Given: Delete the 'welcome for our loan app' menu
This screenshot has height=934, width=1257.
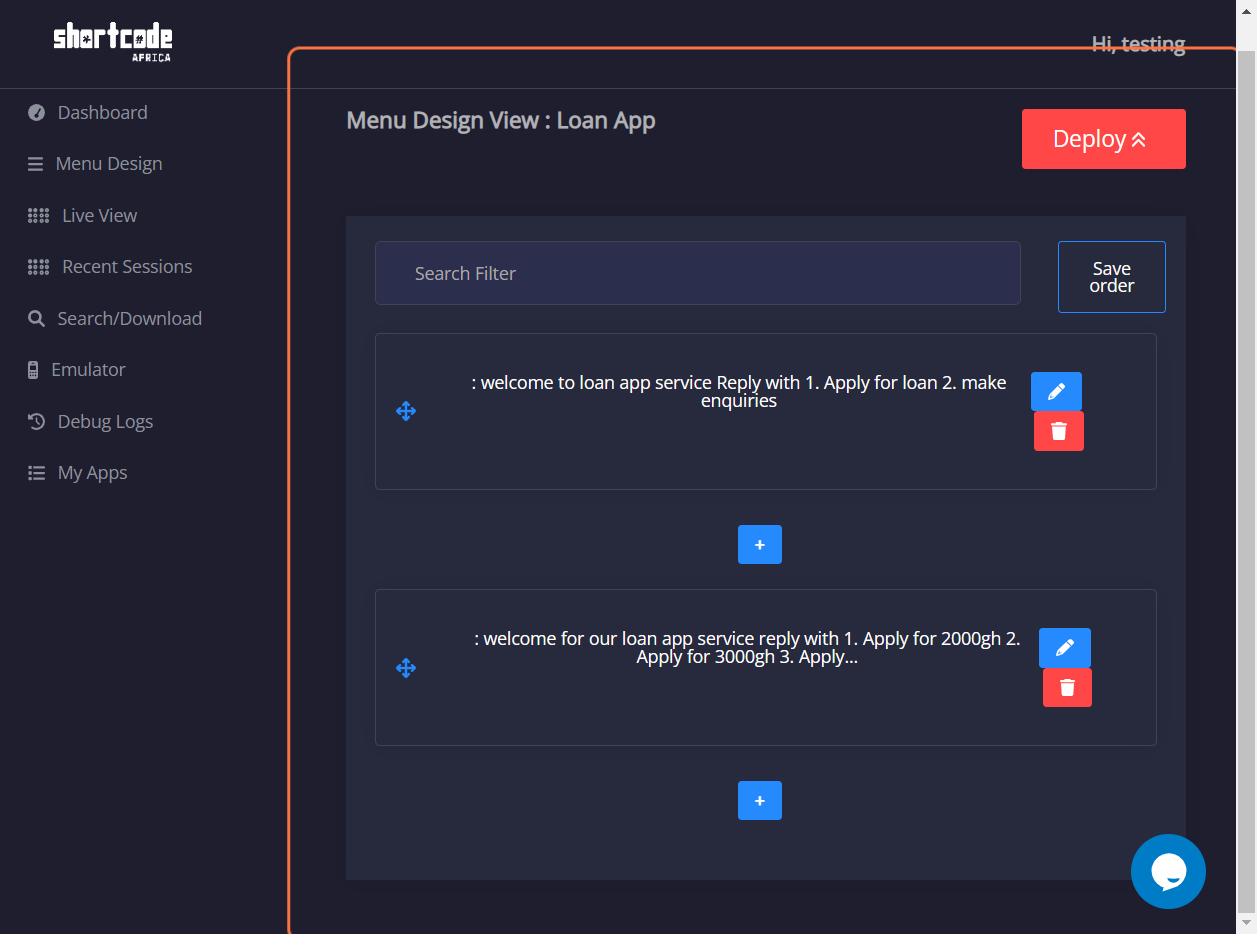Looking at the screenshot, I should pos(1067,687).
